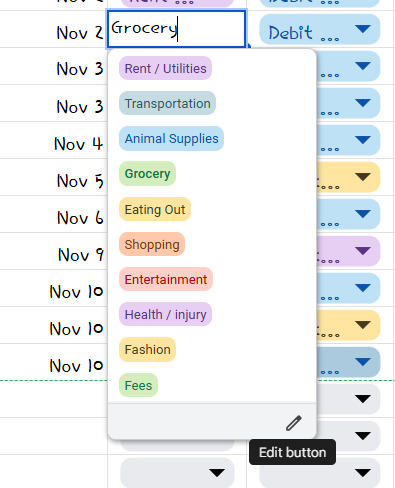Open the blue dropdown arrow on Nov 4 row
The image size is (395, 488).
tap(363, 139)
